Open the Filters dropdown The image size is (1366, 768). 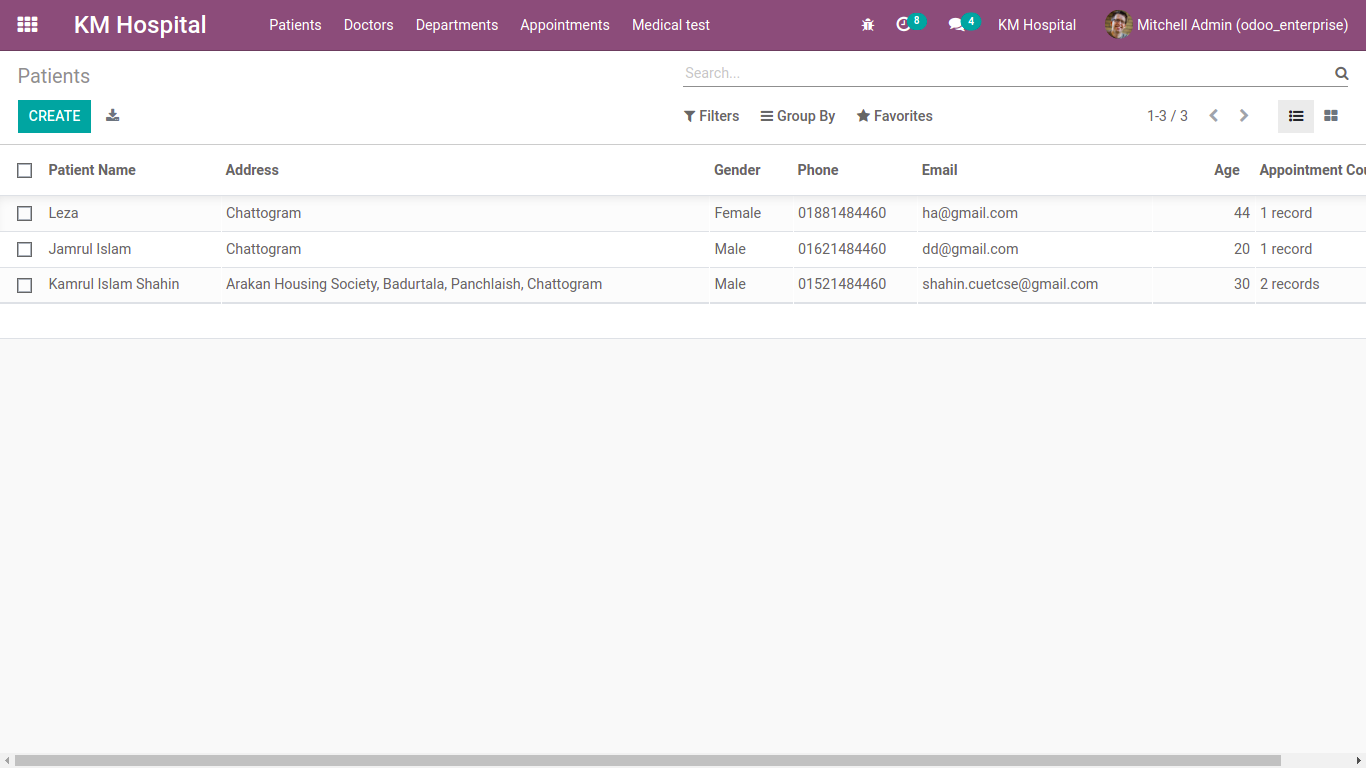(711, 116)
